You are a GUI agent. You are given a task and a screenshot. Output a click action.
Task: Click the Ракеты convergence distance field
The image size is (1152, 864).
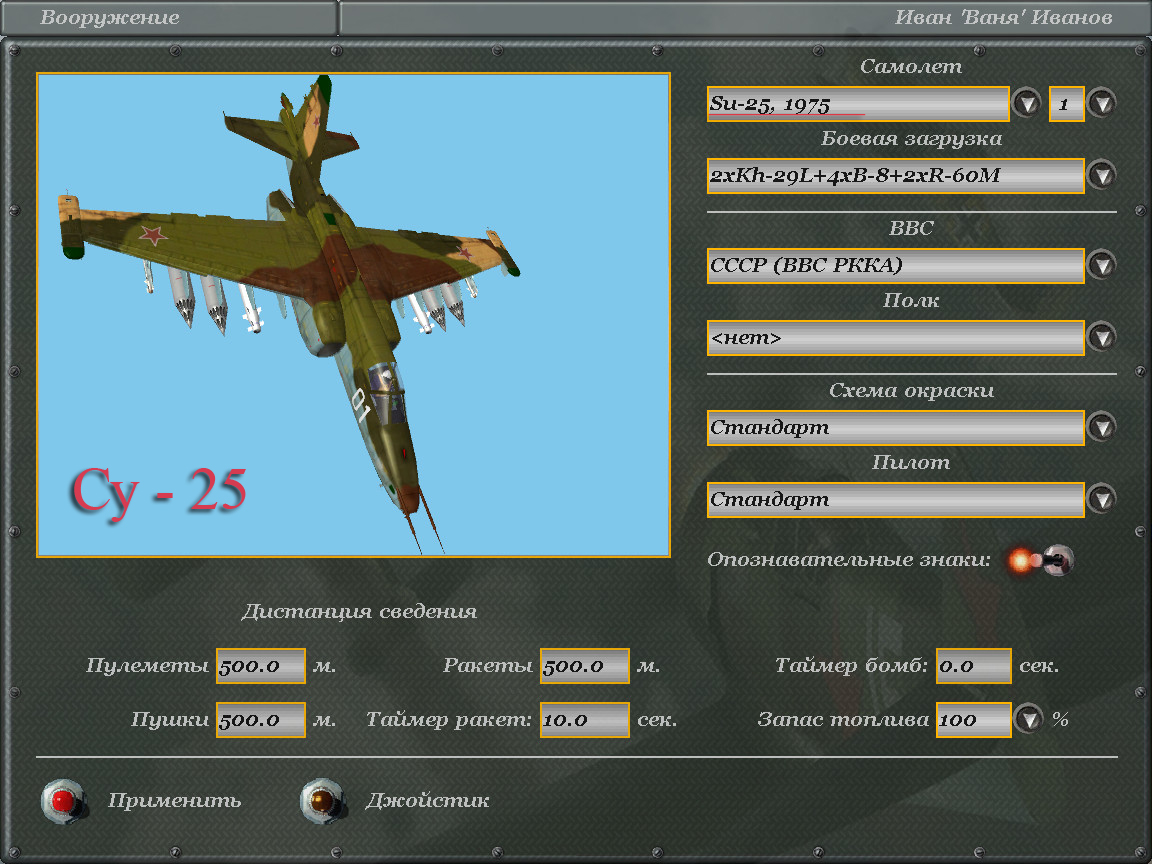(x=585, y=666)
